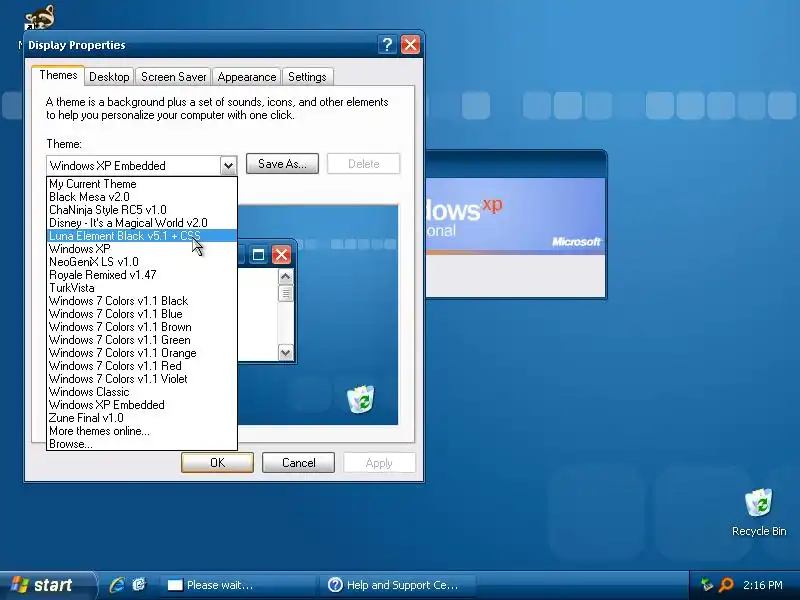Viewport: 800px width, 600px height.
Task: Click the preview window's scroll up arrow
Action: (286, 277)
